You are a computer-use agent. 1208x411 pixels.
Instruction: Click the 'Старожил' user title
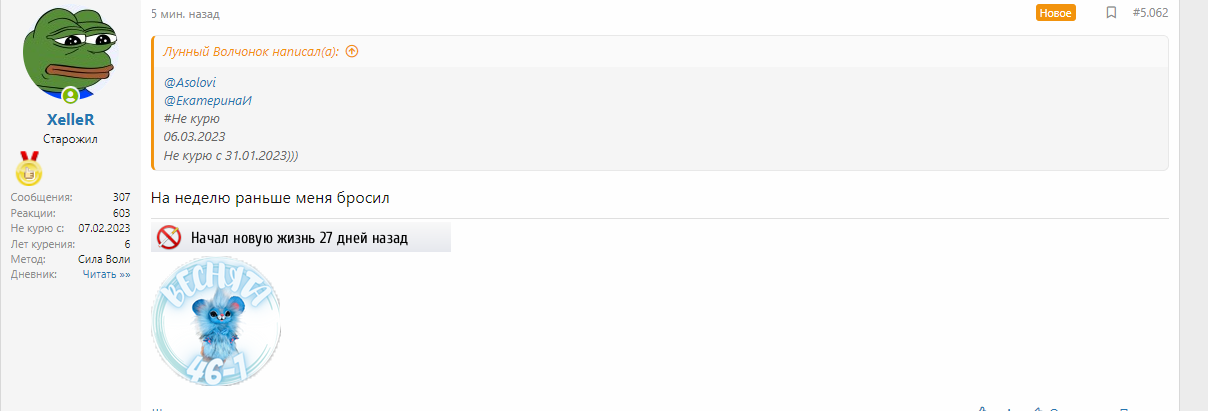[x=70, y=139]
